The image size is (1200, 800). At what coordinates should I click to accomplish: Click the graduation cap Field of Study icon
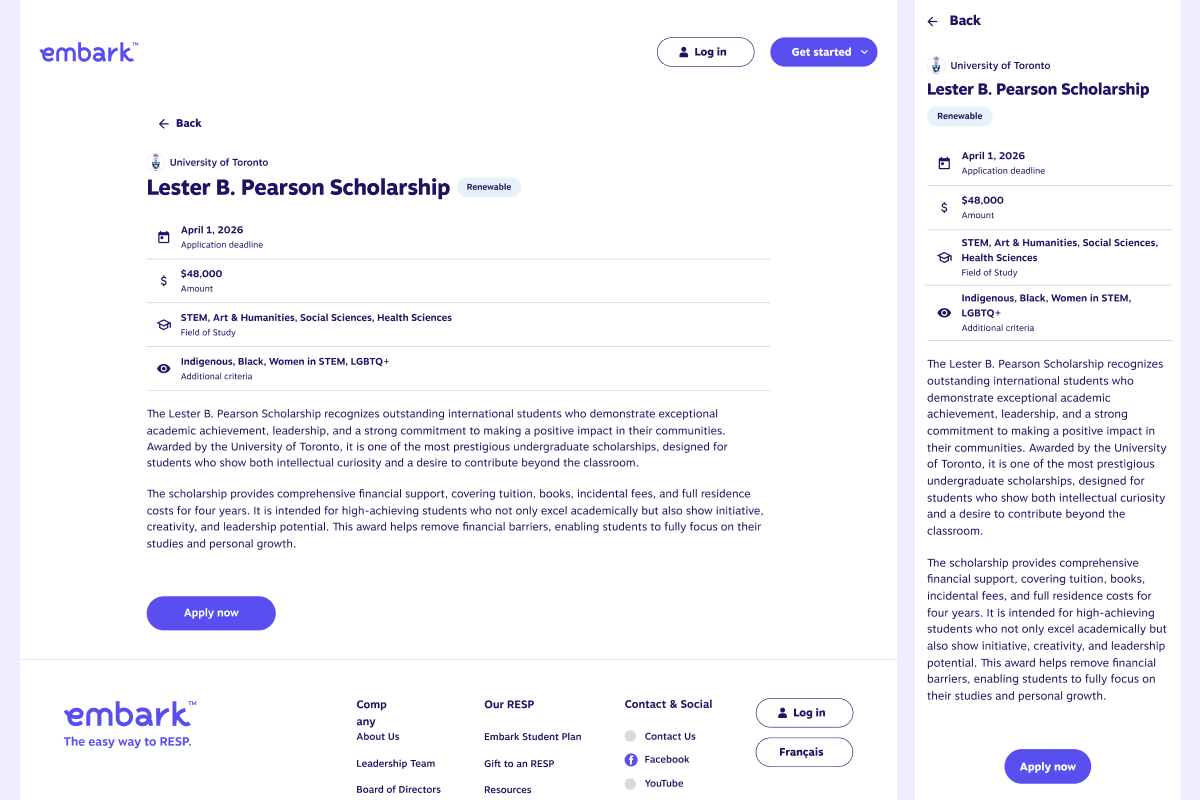[x=164, y=325]
